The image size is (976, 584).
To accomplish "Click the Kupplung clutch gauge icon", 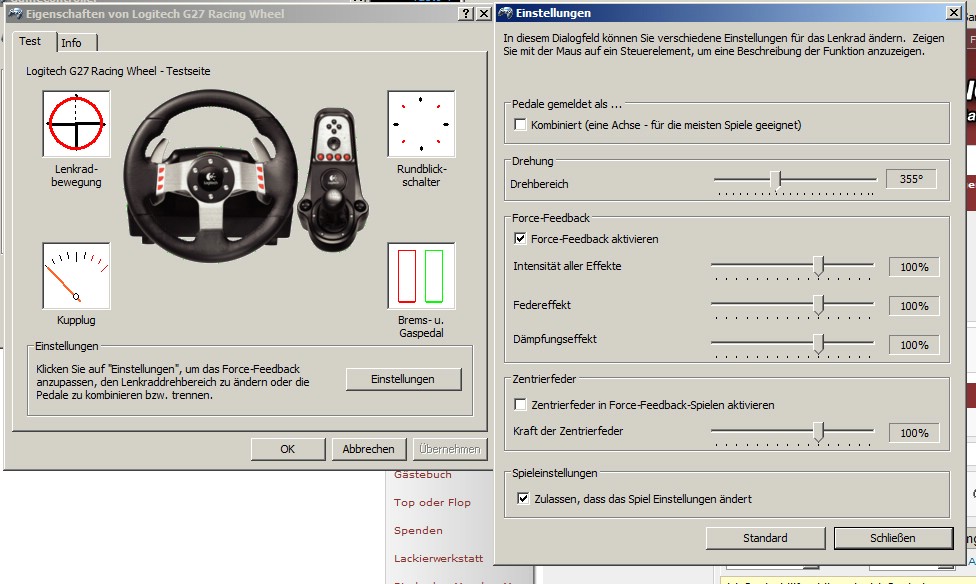I will pyautogui.click(x=76, y=275).
